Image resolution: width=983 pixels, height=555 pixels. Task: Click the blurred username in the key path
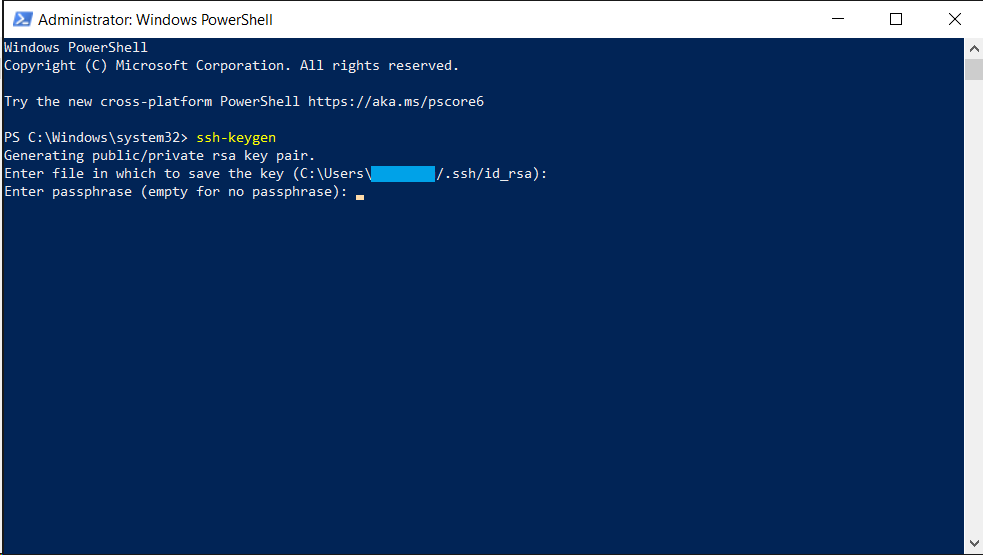click(x=403, y=174)
